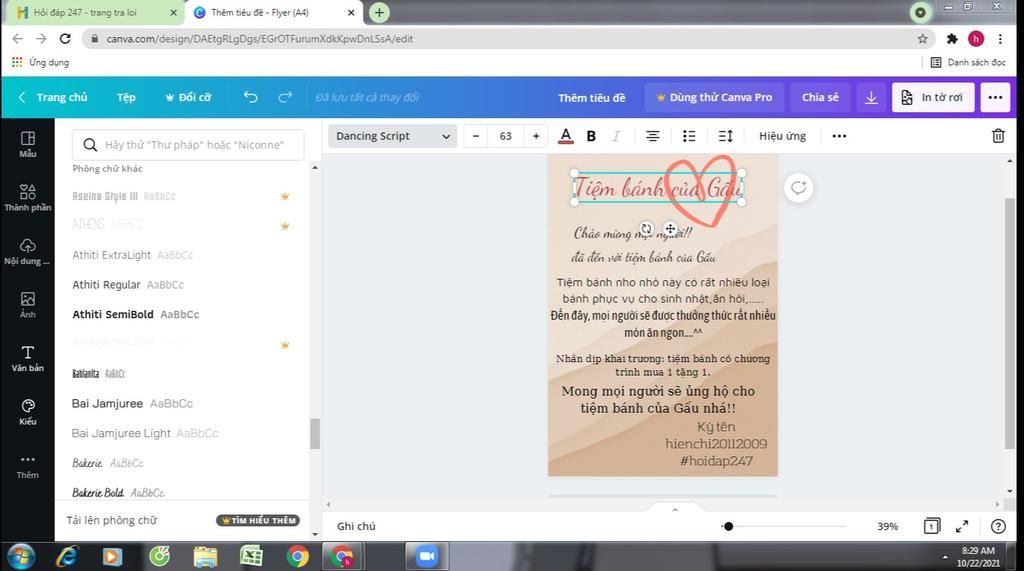
Task: Open Zoom from the taskbar
Action: click(x=426, y=557)
